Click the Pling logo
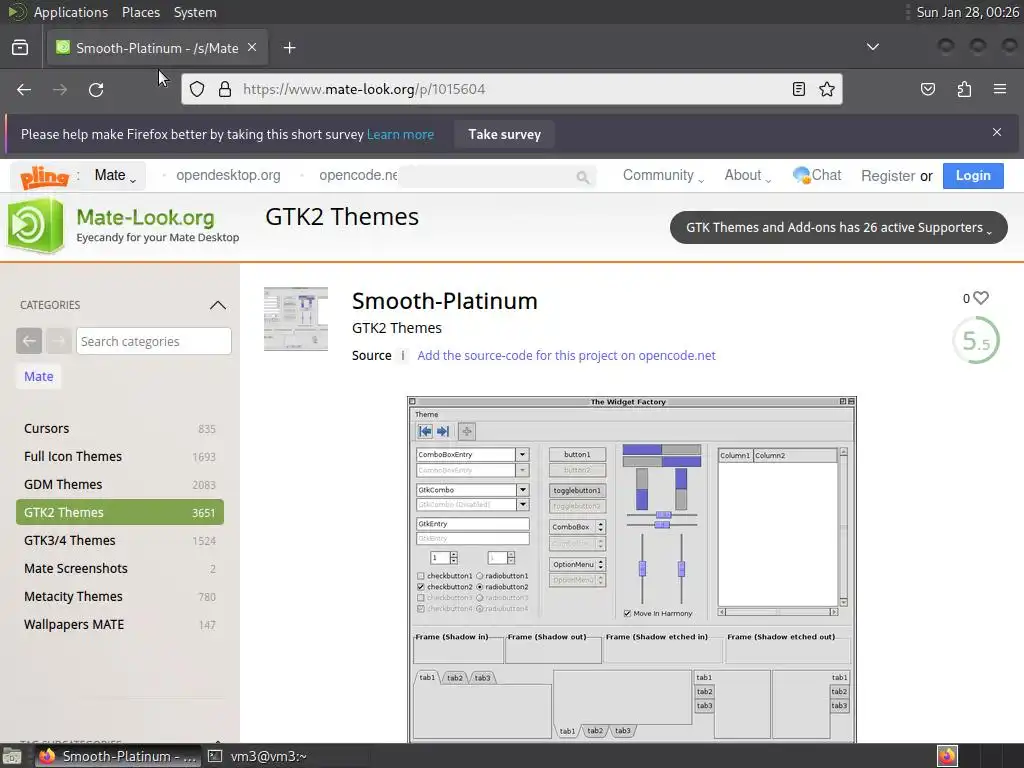 click(x=44, y=176)
